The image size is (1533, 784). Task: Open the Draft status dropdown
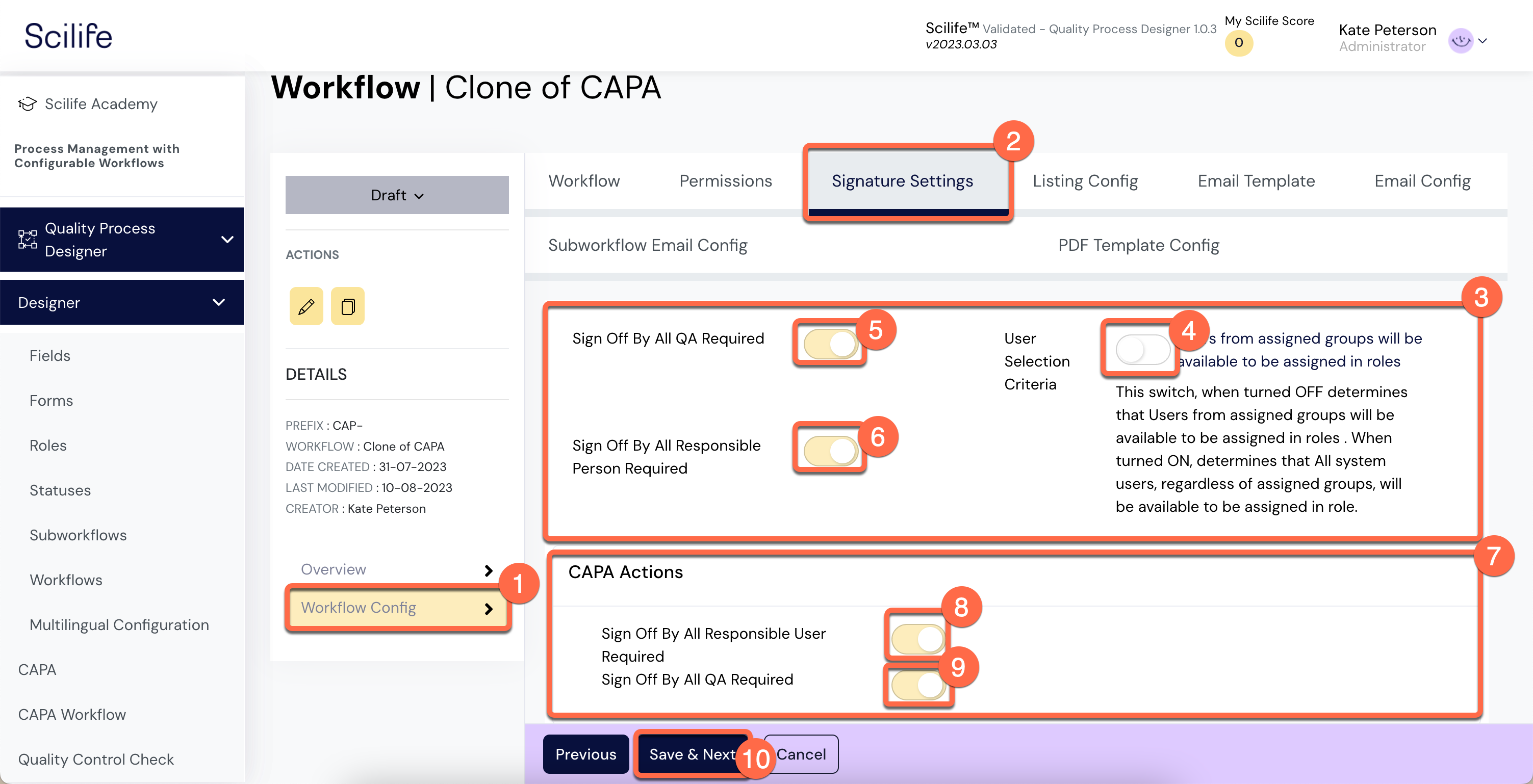coord(397,195)
